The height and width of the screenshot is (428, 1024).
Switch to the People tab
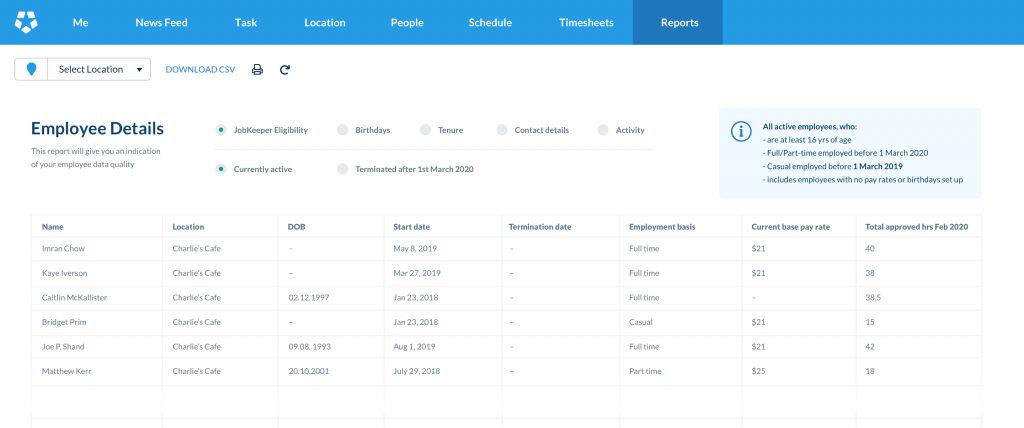[407, 22]
